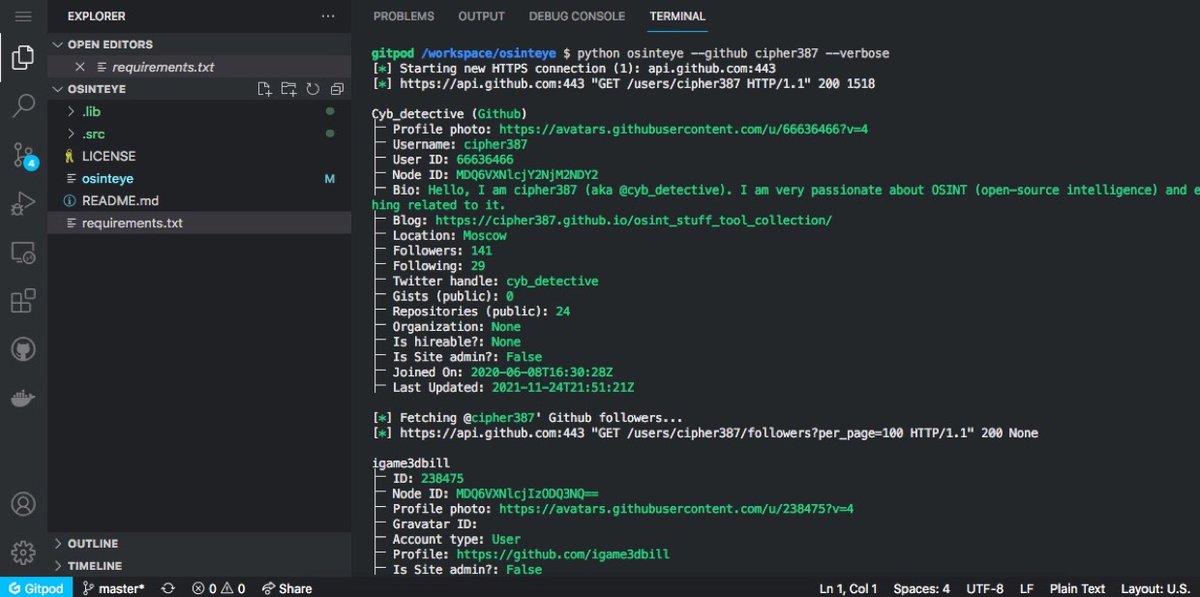Close requirements.txt in Open Editors
Image resolution: width=1200 pixels, height=597 pixels.
click(80, 67)
